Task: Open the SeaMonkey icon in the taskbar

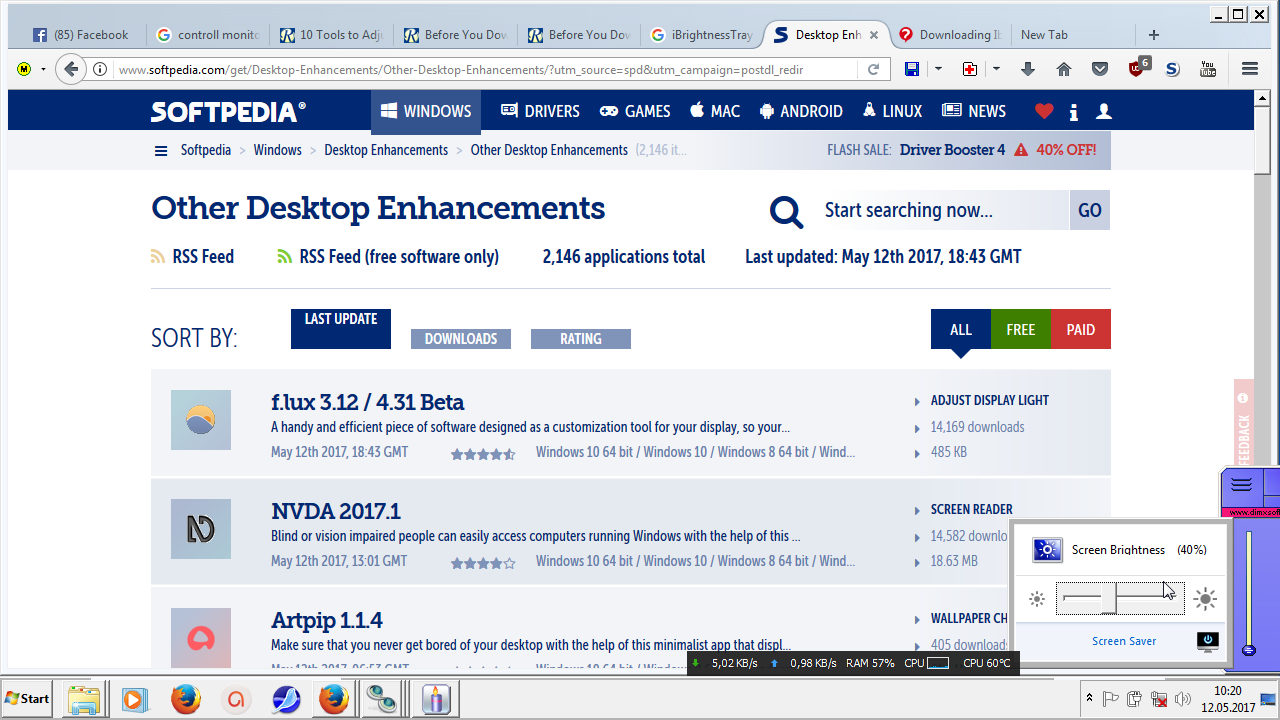Action: (286, 699)
